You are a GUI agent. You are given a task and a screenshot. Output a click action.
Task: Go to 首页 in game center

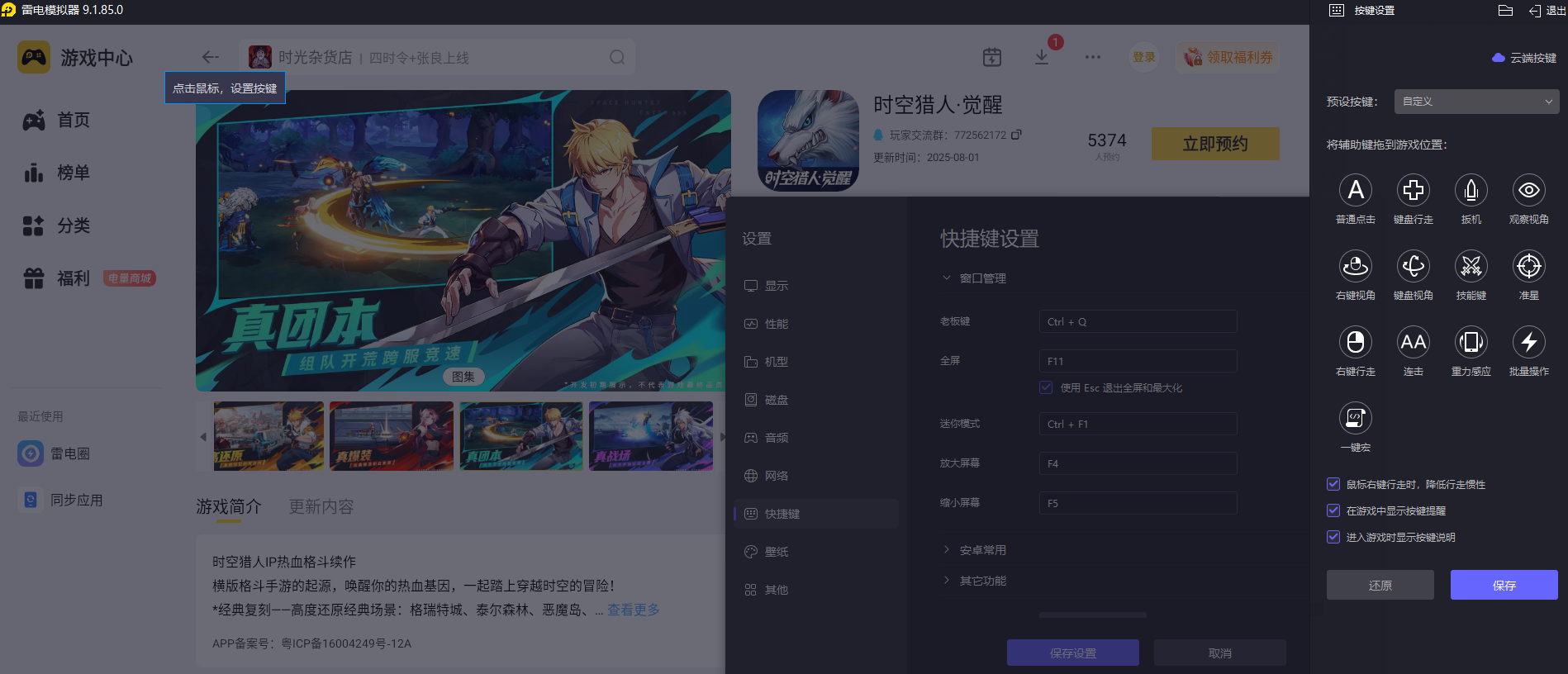56,120
